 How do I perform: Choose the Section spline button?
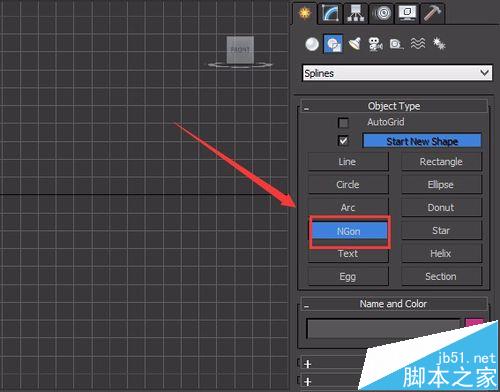pyautogui.click(x=441, y=277)
